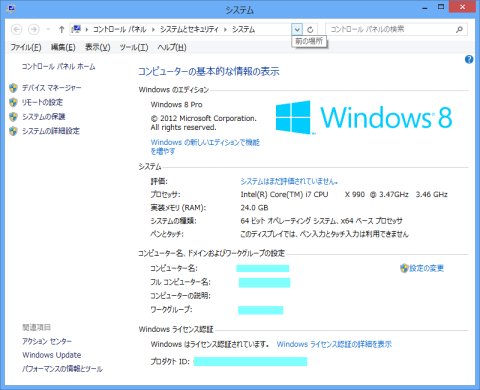Viewport: 480px width, 390px height.
Task: Click Windows はライセンス認証されています text
Action: [x=210, y=344]
